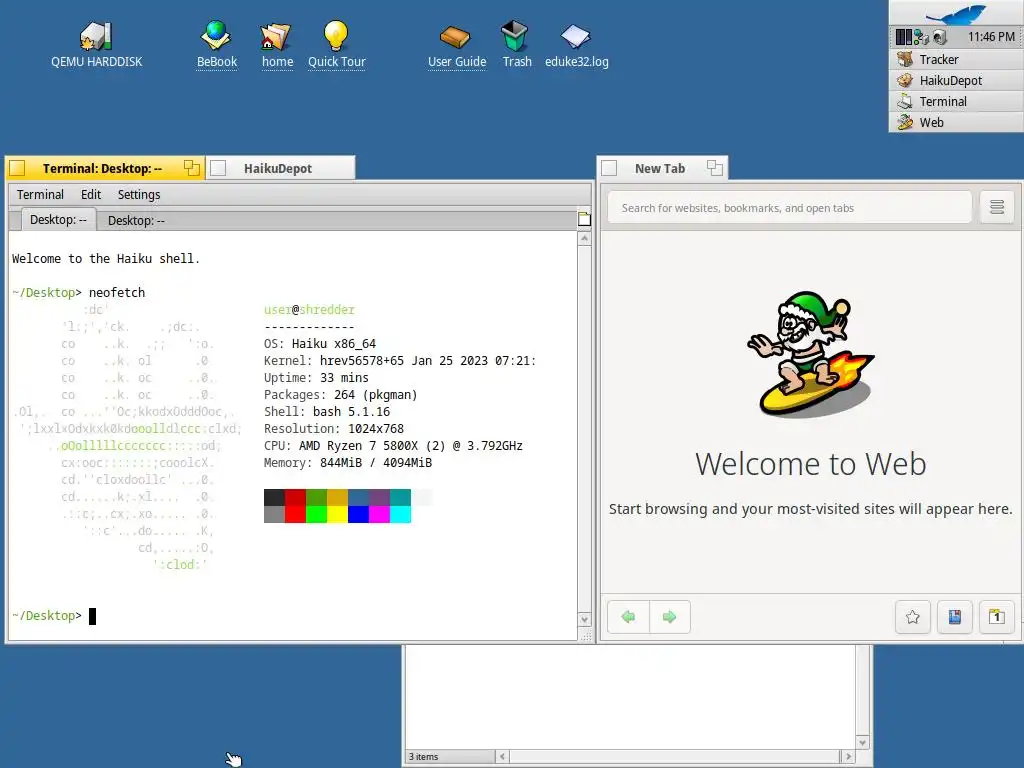
Task: Click the bookmarks book button in Web
Action: pos(954,616)
